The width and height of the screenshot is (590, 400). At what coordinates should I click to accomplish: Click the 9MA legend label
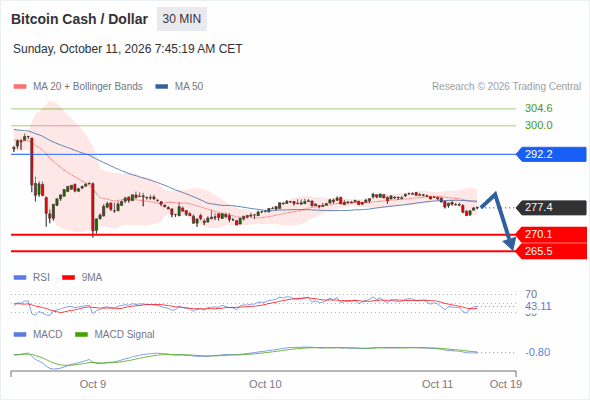pos(92,278)
